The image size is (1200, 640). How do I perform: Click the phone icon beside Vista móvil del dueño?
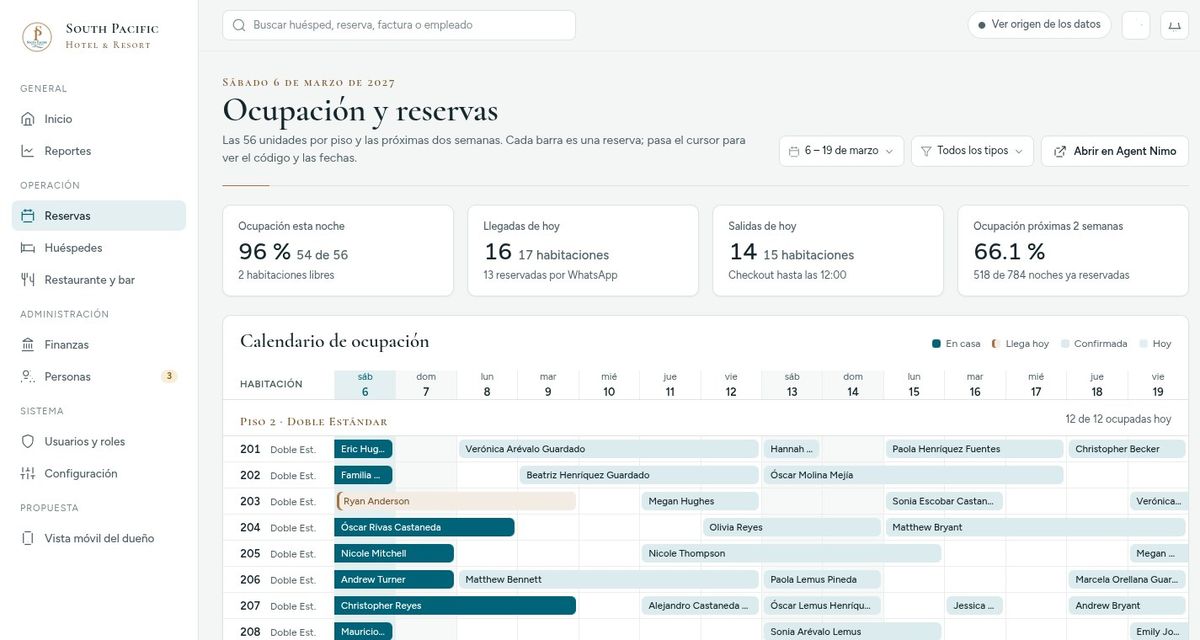coord(28,539)
